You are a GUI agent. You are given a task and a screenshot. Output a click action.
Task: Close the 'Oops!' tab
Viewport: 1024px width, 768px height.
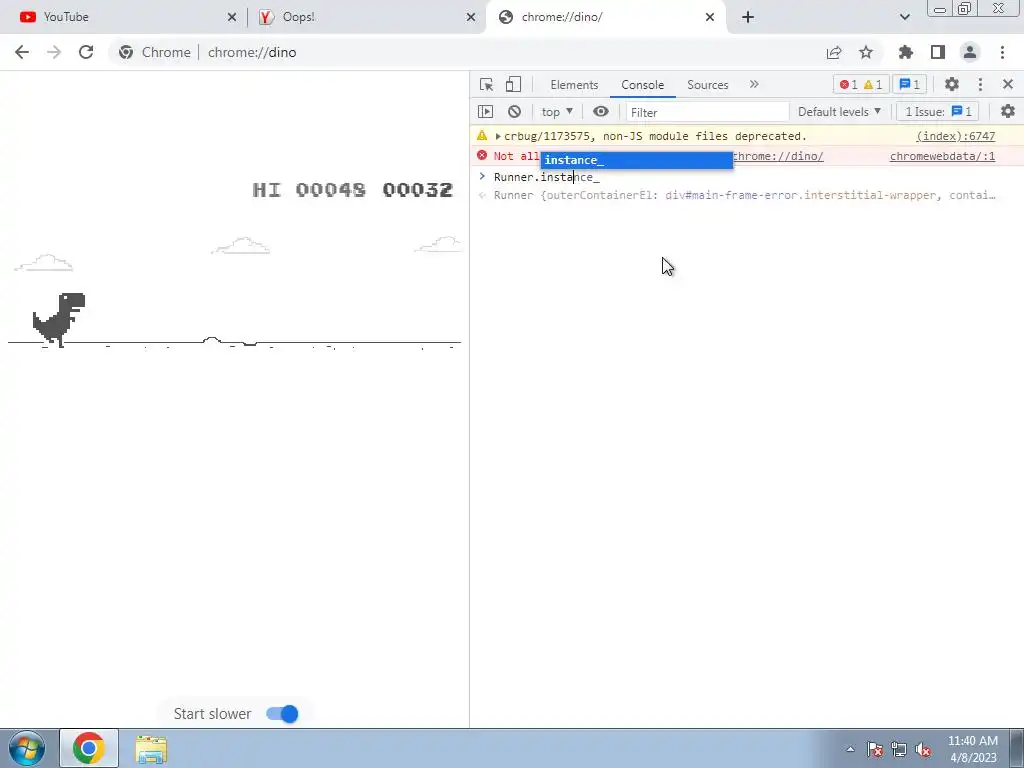[x=471, y=17]
